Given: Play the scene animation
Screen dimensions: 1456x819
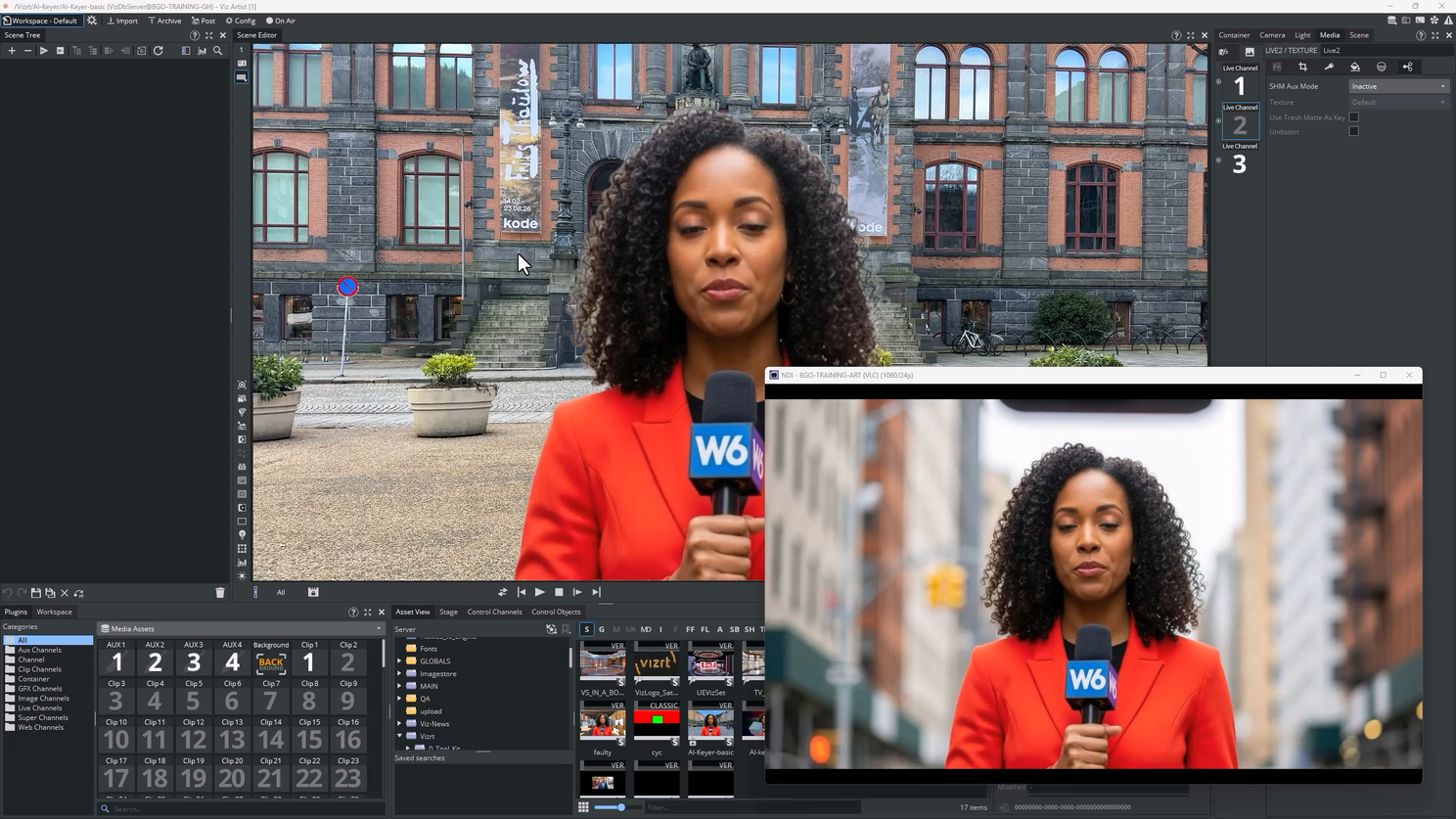Looking at the screenshot, I should (x=540, y=592).
